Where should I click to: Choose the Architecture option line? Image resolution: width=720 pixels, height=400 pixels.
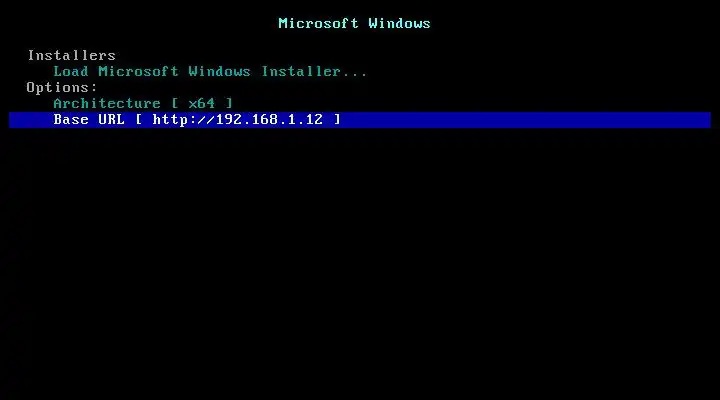[x=143, y=103]
